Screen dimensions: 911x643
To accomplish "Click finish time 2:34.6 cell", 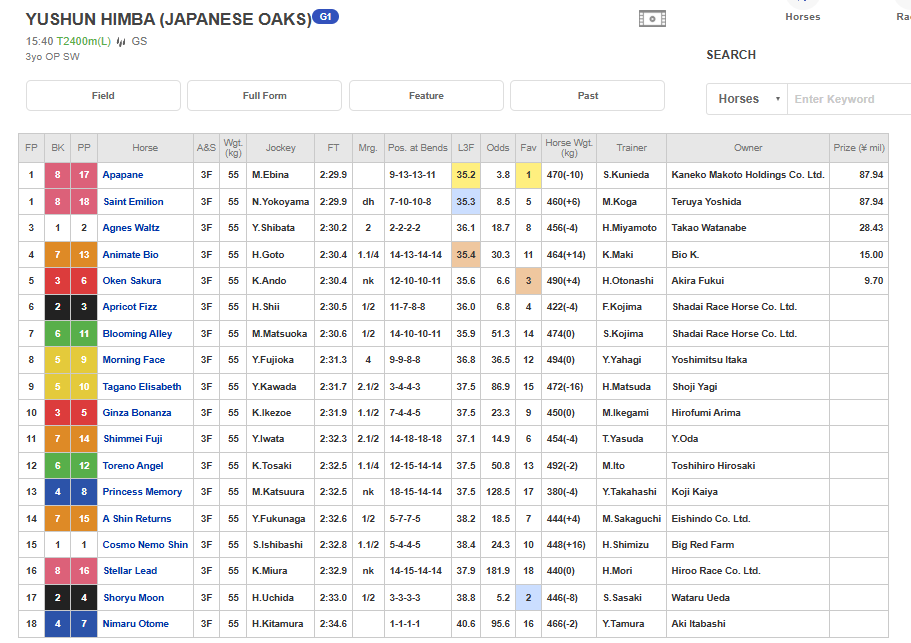I will click(333, 623).
